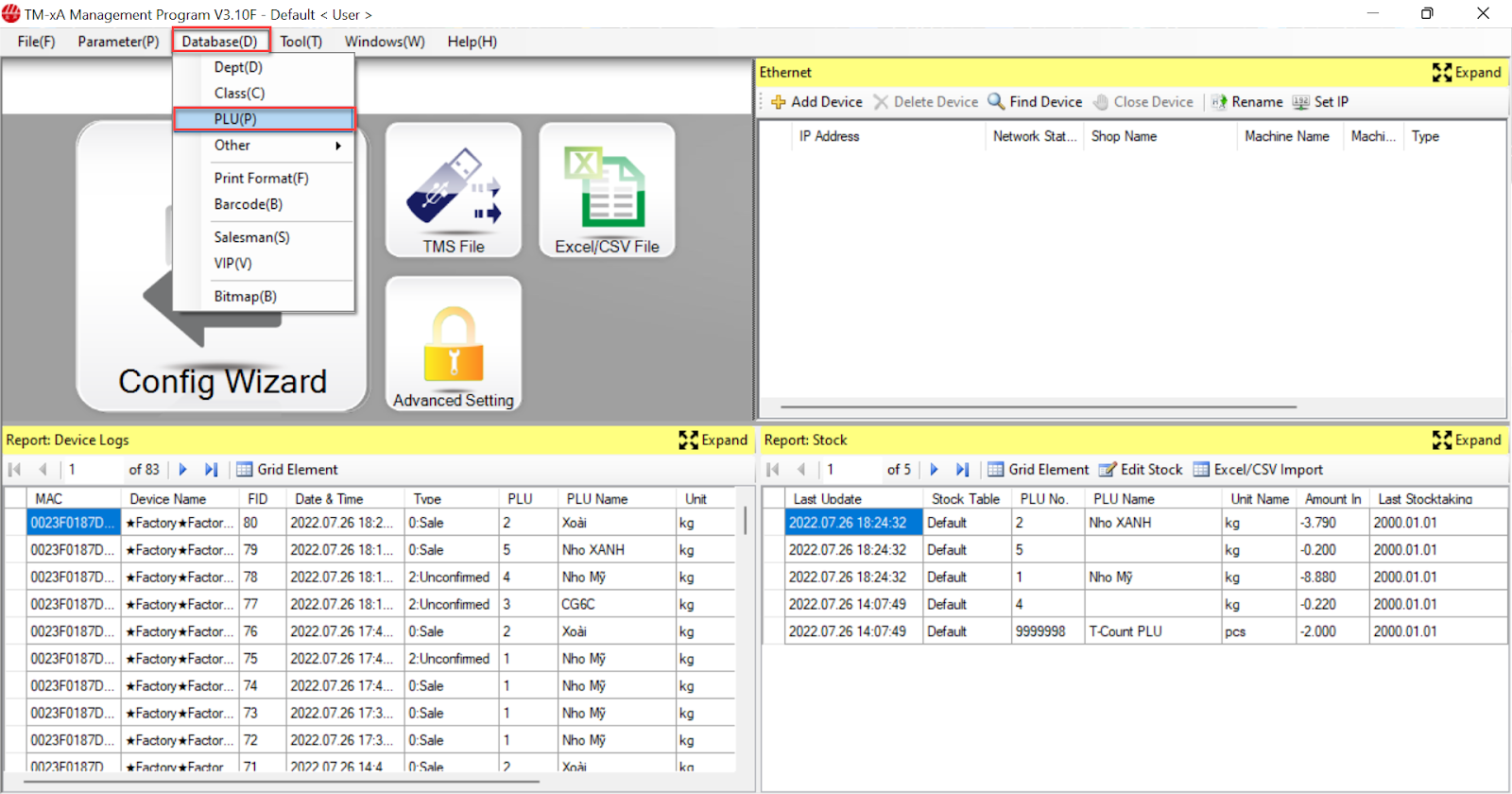This screenshot has height=794, width=1512.
Task: Open the Tool(T) menu
Action: point(301,42)
